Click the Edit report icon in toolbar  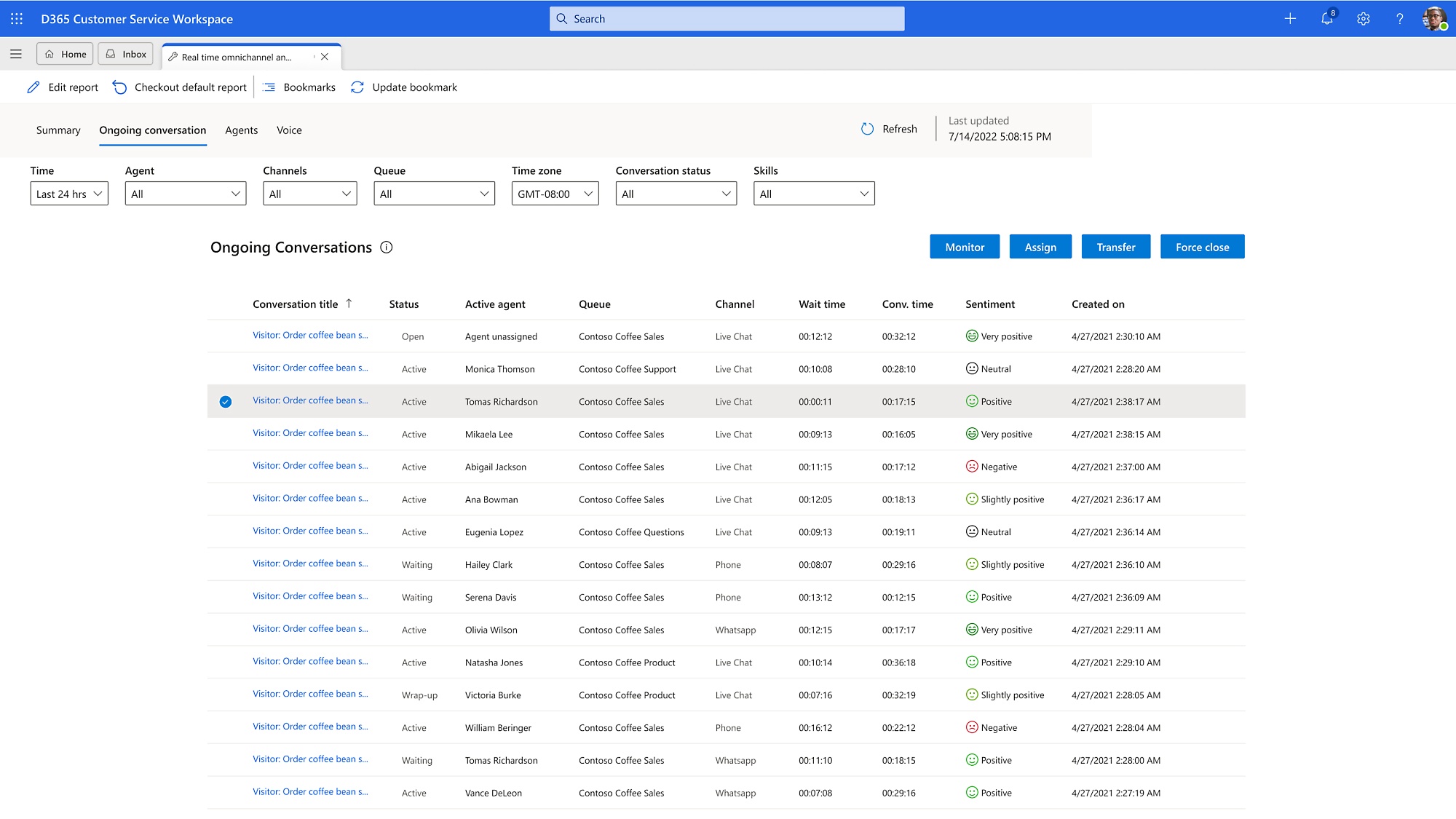33,87
